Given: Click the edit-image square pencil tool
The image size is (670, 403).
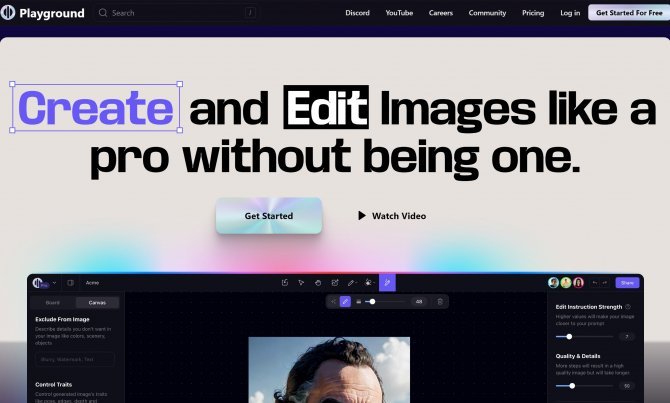Looking at the screenshot, I should [335, 282].
